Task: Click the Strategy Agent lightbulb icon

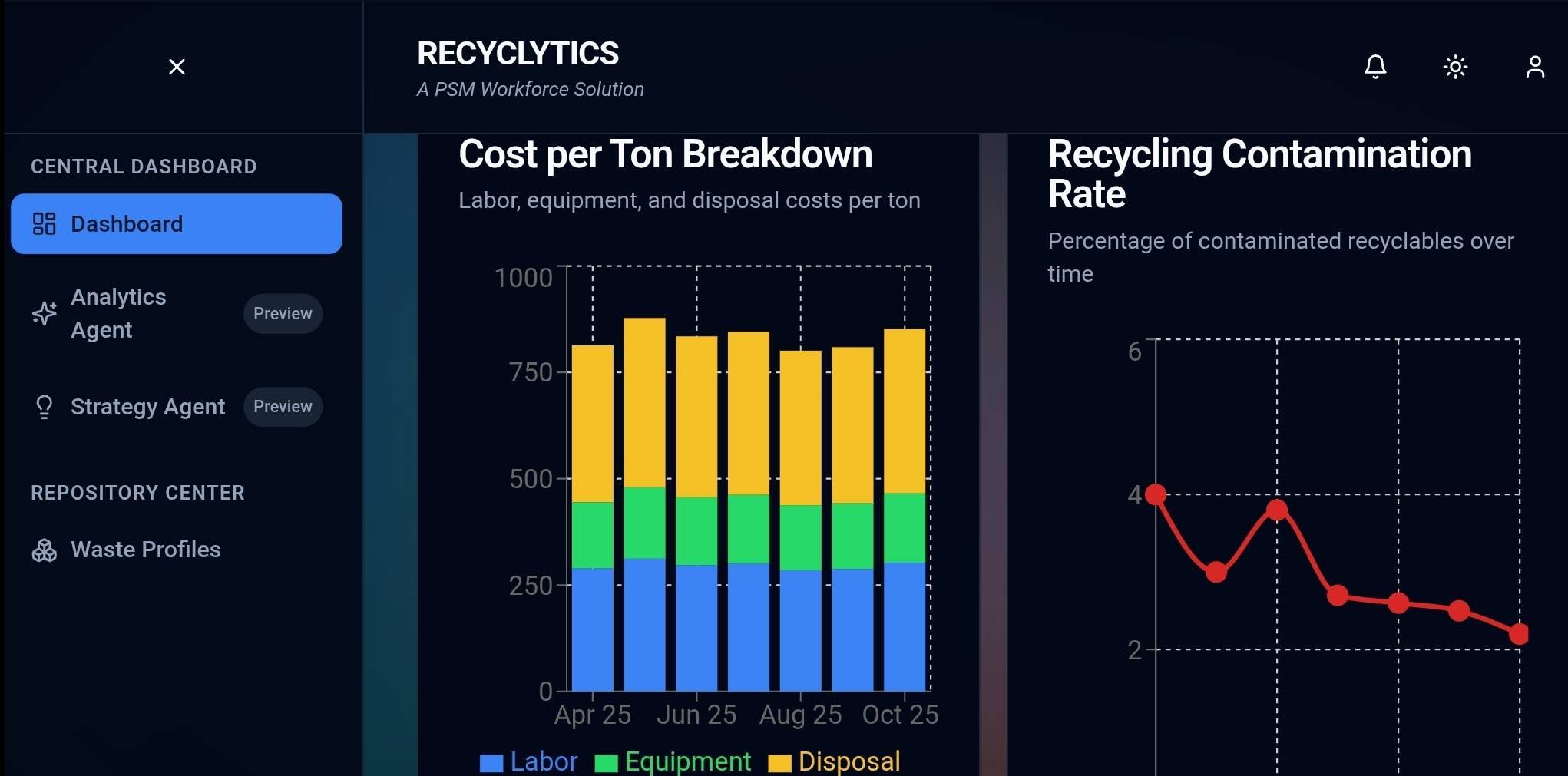Action: coord(44,407)
